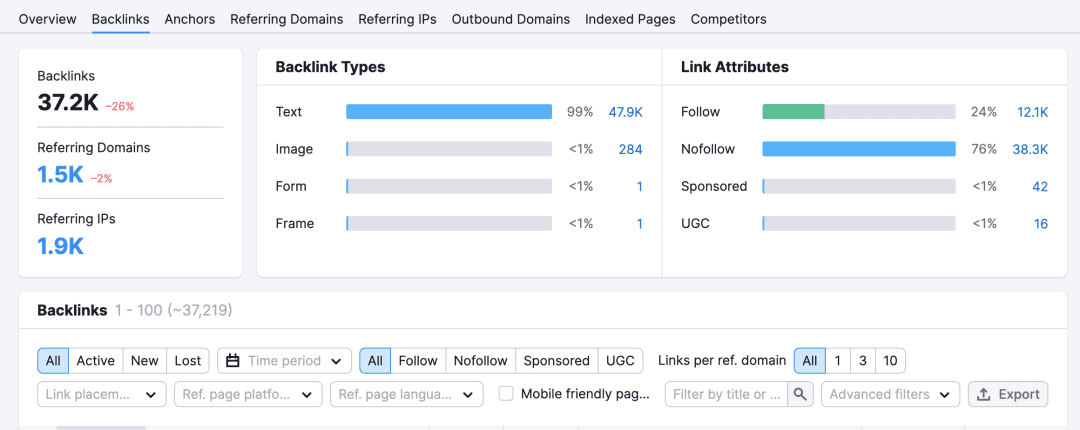This screenshot has height=430, width=1080.
Task: Click the calendar icon in Time period
Action: (232, 361)
